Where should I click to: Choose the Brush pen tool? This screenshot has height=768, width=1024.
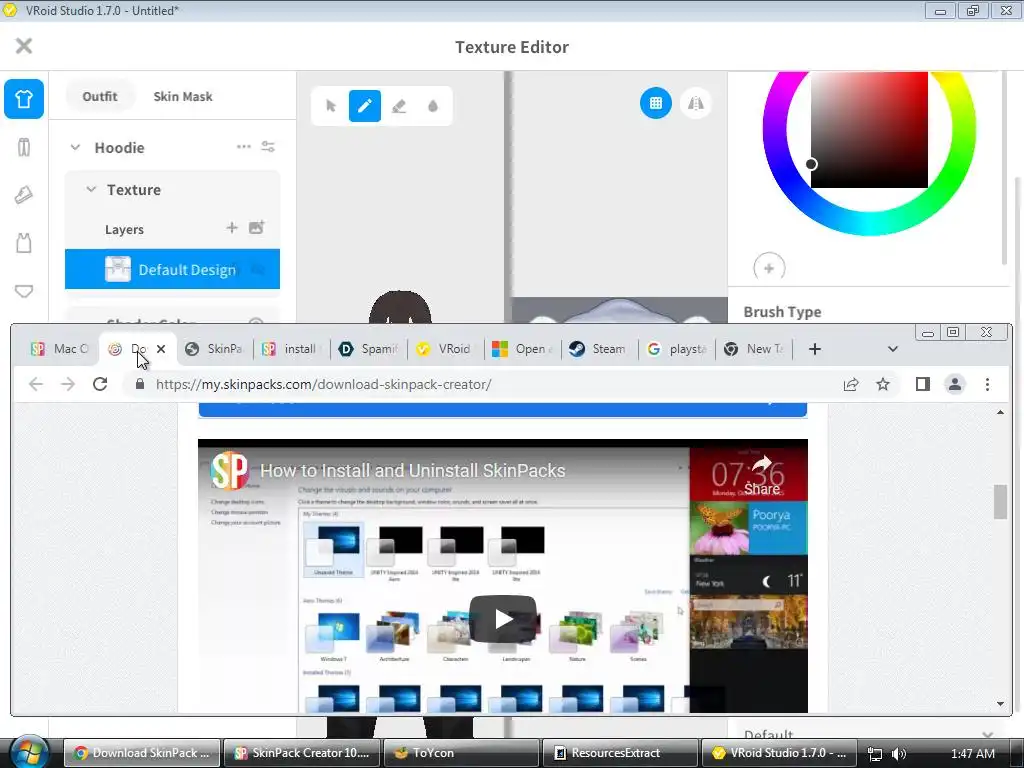pyautogui.click(x=365, y=106)
